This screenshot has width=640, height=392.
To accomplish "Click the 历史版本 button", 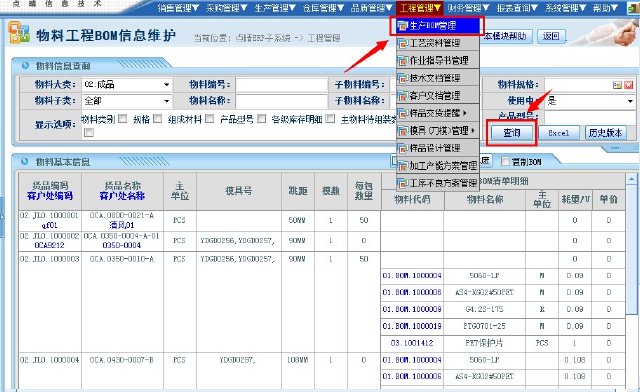I will coord(606,133).
